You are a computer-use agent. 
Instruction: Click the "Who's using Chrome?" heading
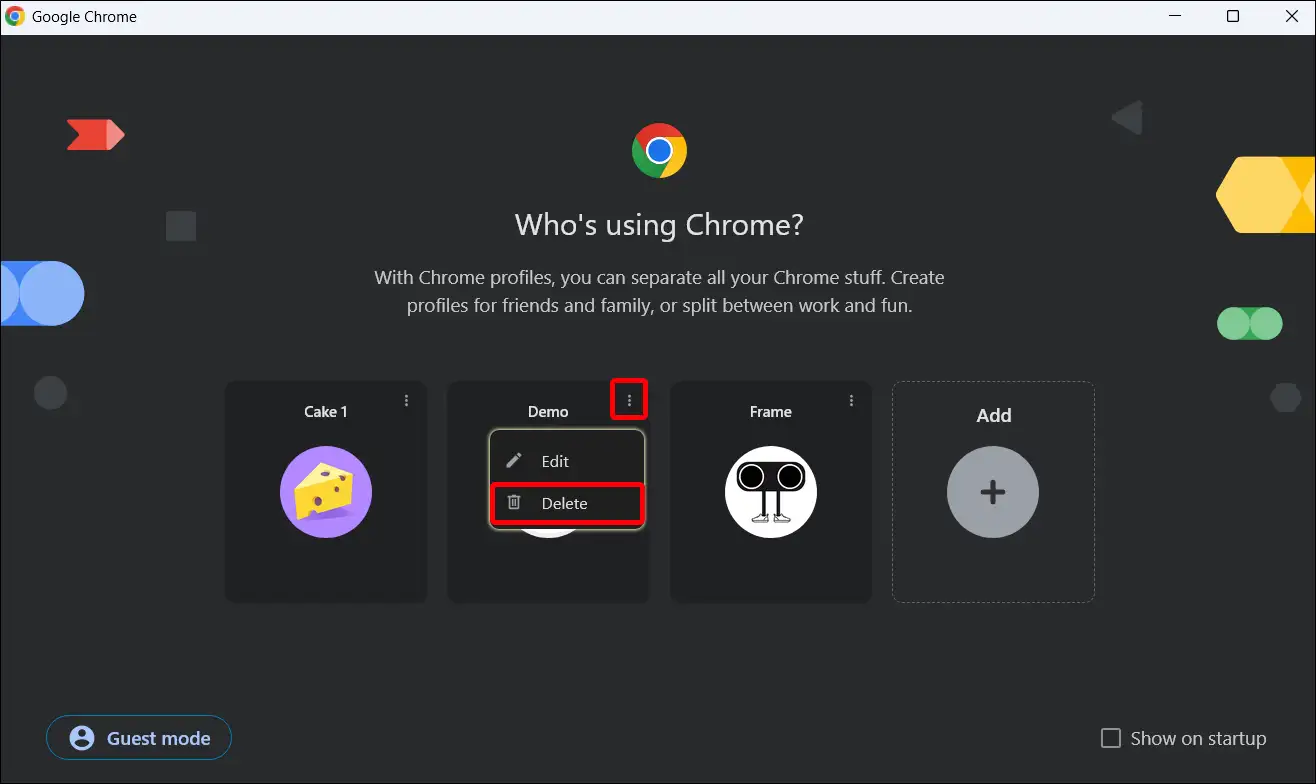point(659,224)
